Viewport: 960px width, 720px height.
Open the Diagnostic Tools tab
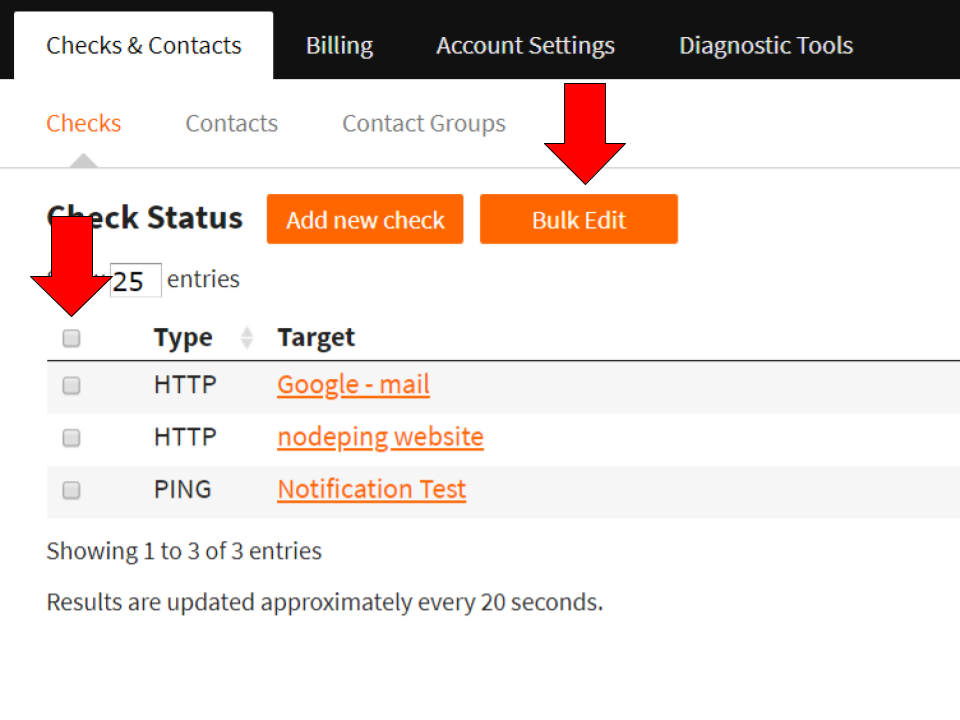tap(766, 45)
